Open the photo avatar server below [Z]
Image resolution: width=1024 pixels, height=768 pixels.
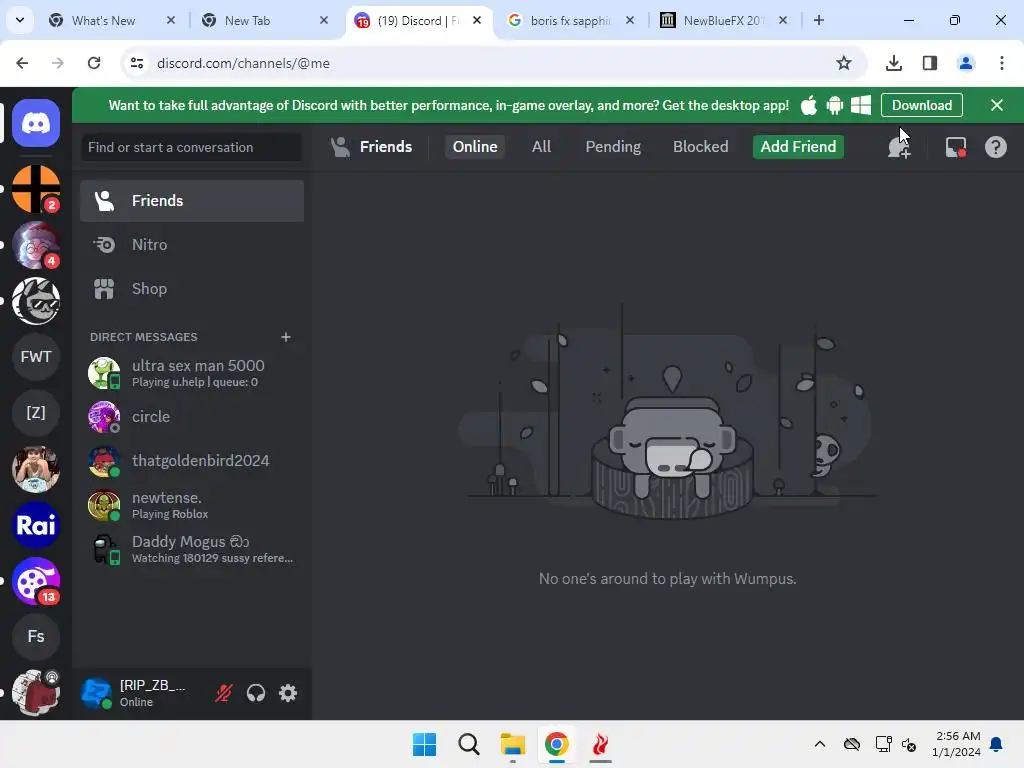pyautogui.click(x=36, y=469)
